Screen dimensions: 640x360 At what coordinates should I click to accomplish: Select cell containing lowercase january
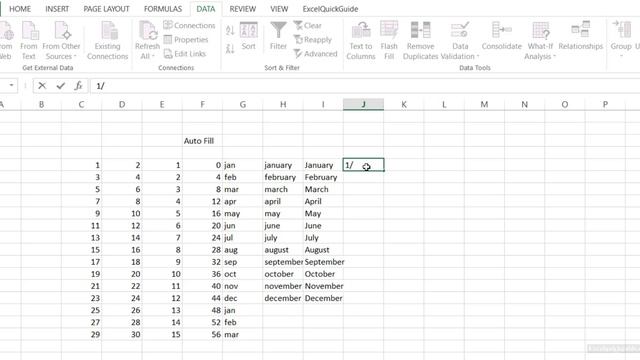point(283,165)
